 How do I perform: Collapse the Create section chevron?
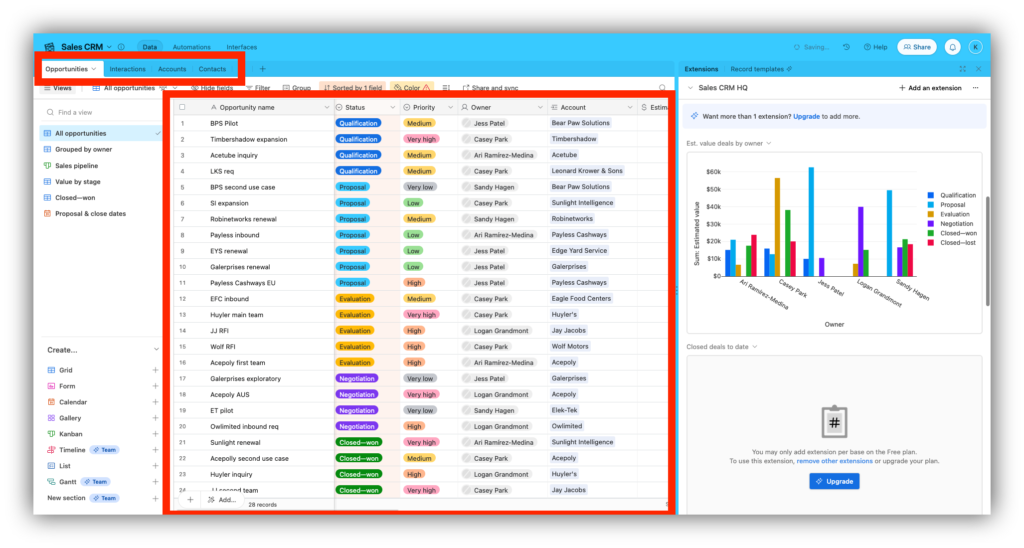click(x=155, y=350)
